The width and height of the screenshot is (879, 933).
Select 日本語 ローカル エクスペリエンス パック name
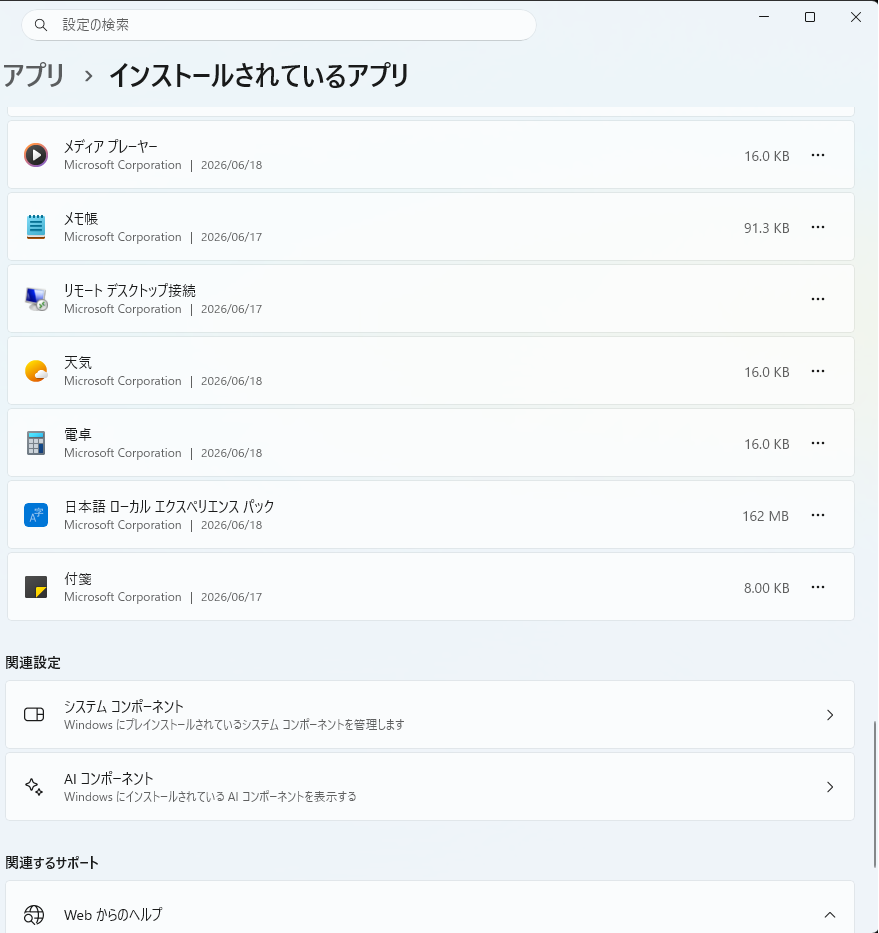(169, 506)
